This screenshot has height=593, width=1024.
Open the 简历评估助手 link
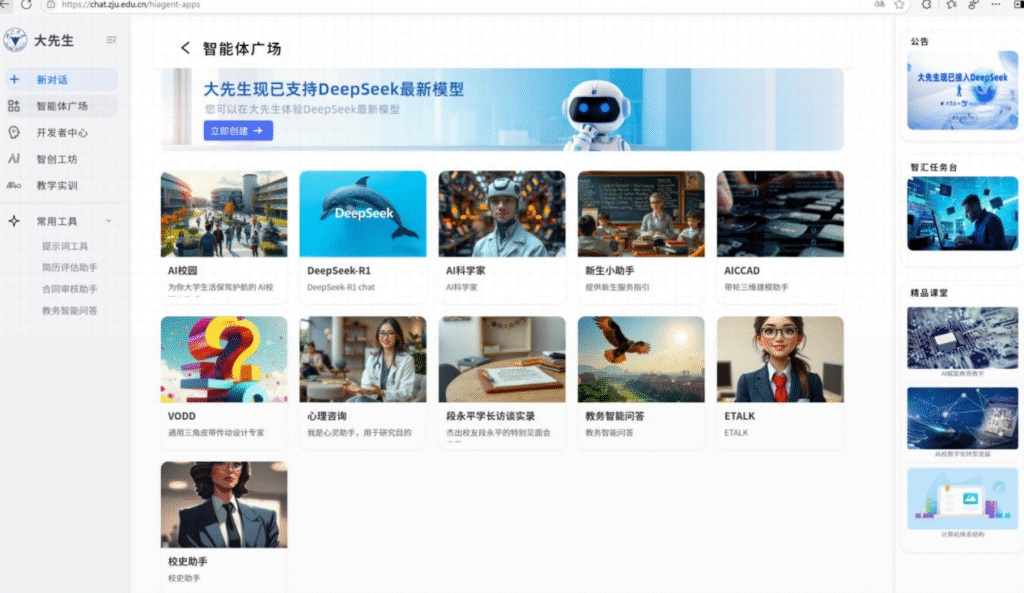click(69, 267)
